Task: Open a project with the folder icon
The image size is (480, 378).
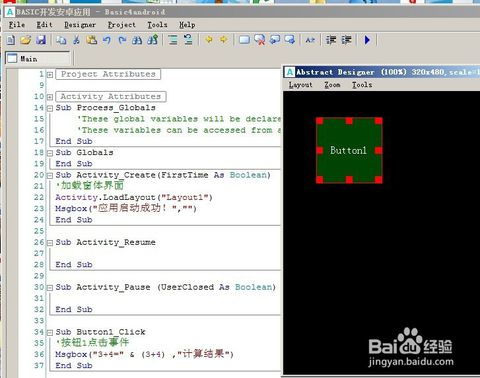Action: tap(26, 40)
